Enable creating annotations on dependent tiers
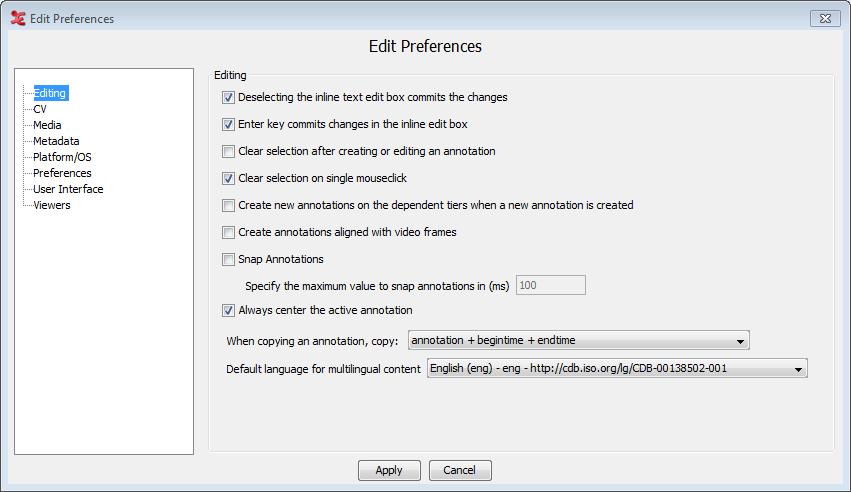The height and width of the screenshot is (492, 851). click(228, 206)
